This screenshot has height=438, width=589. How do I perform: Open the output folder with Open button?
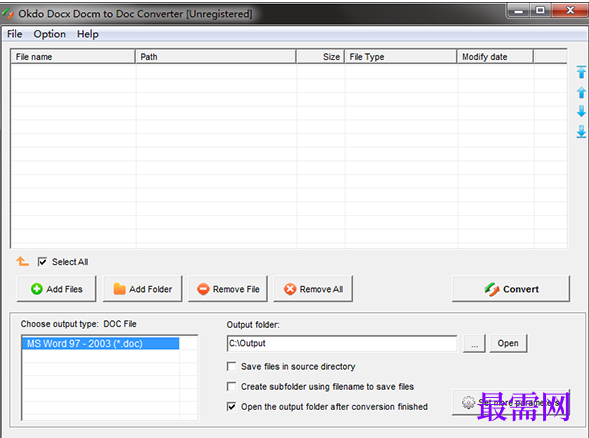(x=508, y=343)
